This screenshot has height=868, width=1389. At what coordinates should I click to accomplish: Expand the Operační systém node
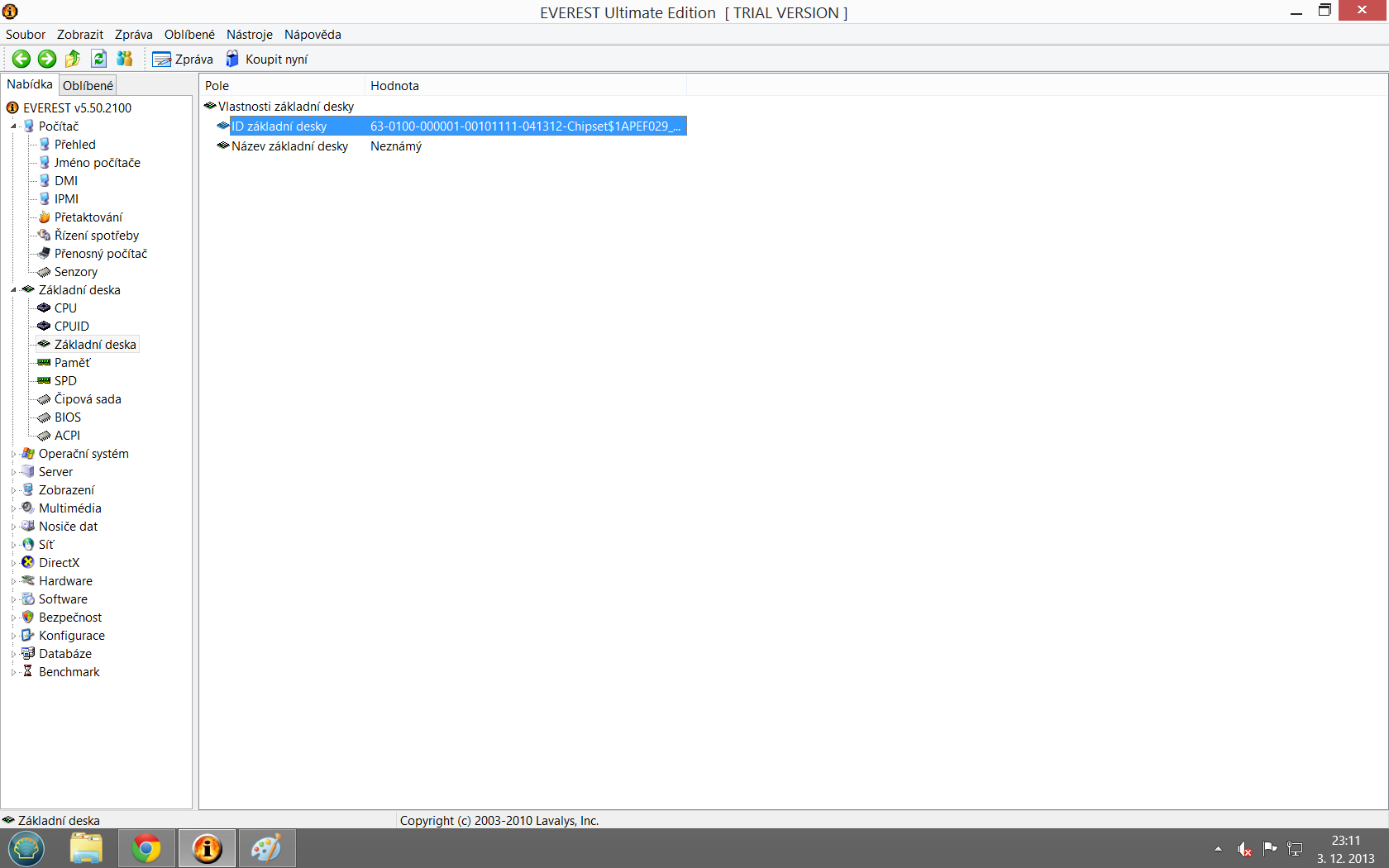[x=13, y=454]
